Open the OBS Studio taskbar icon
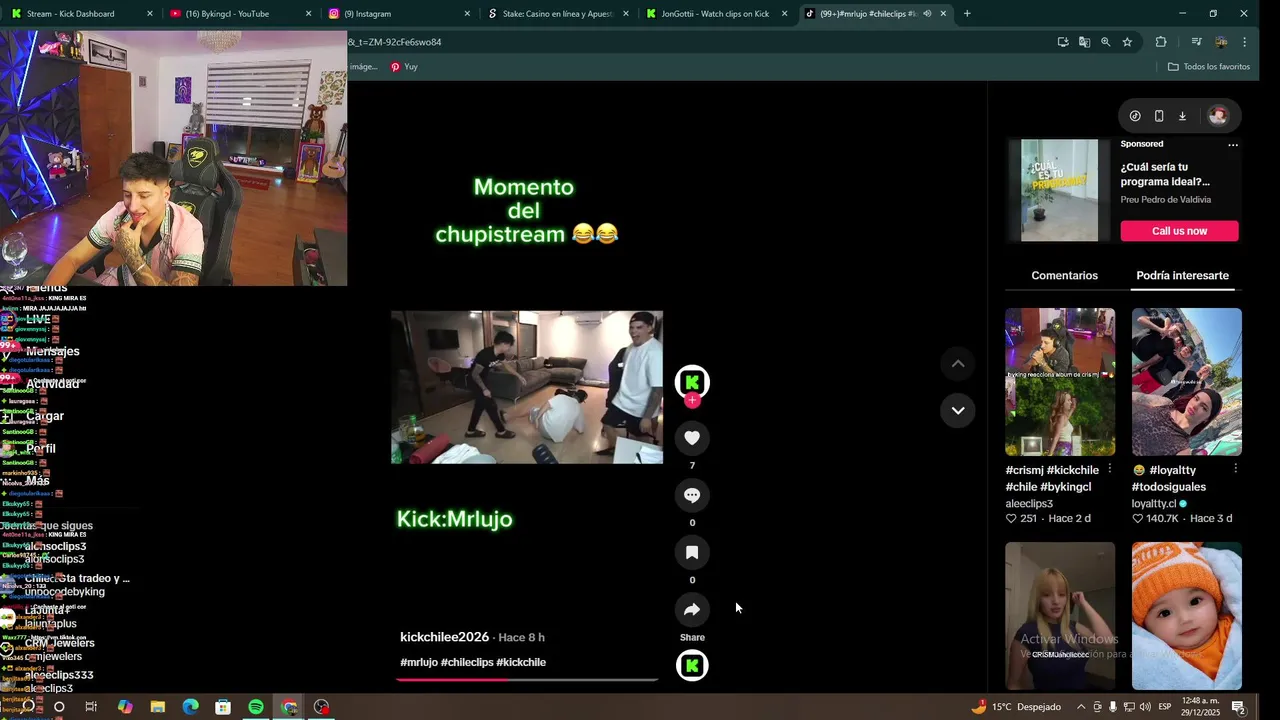Screen dimensions: 1280x720 point(321,707)
